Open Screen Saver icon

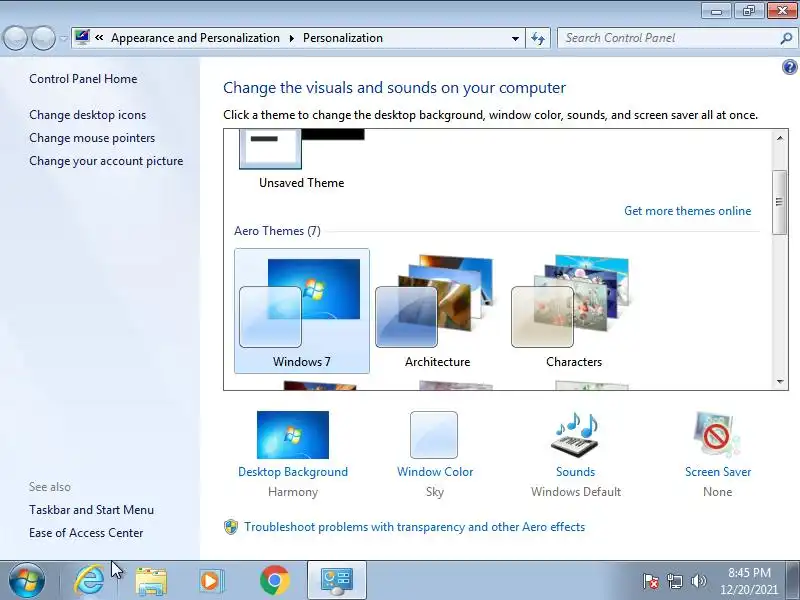[x=717, y=435]
